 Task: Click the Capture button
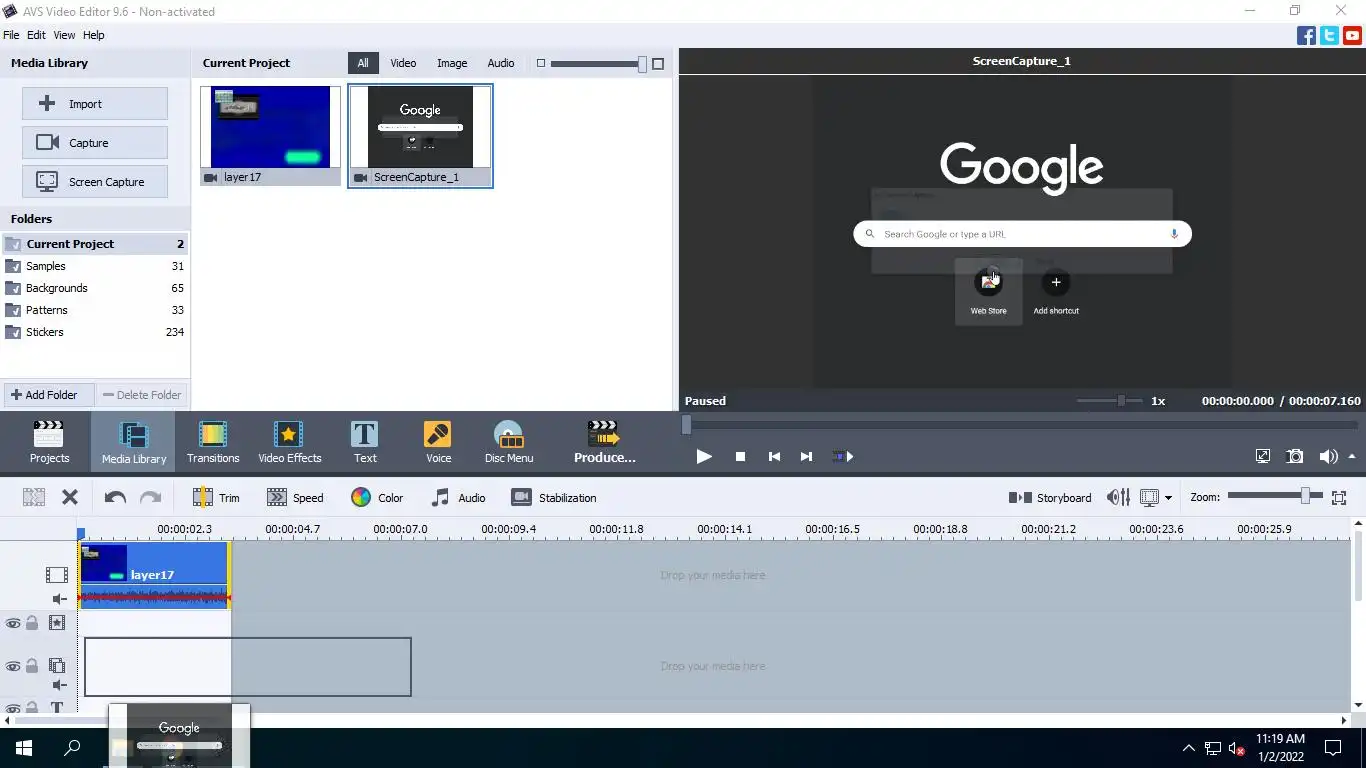click(95, 143)
